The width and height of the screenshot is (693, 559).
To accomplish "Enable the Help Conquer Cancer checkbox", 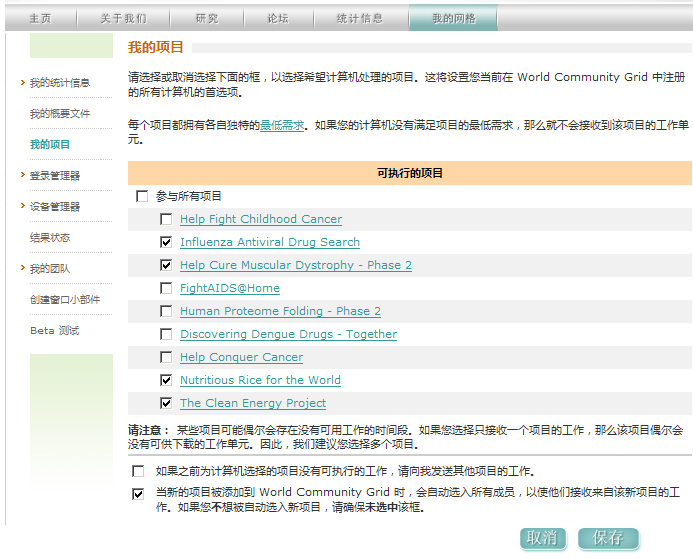I will click(x=166, y=357).
